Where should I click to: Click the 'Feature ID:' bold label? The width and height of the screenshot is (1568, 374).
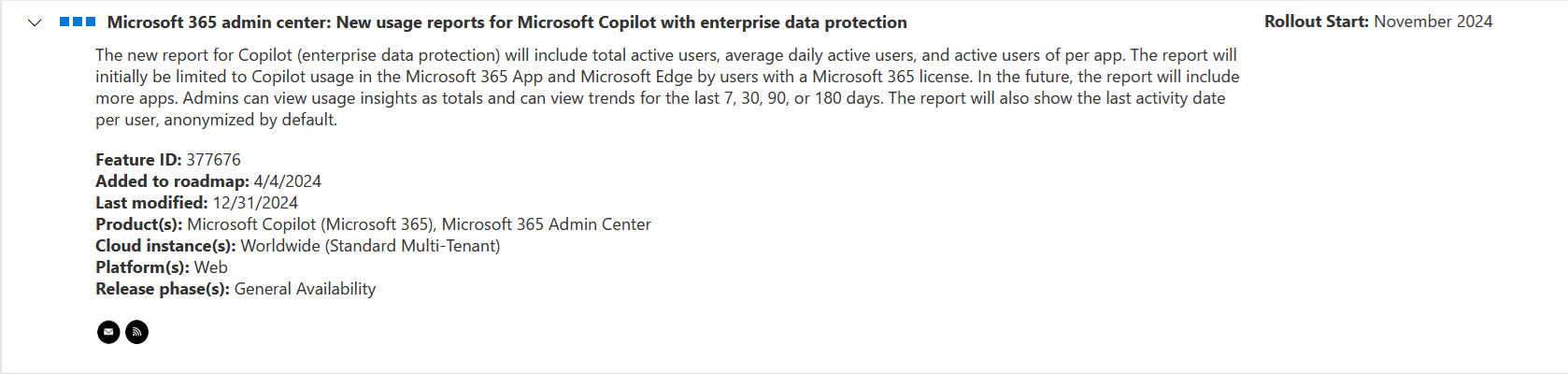coord(138,160)
